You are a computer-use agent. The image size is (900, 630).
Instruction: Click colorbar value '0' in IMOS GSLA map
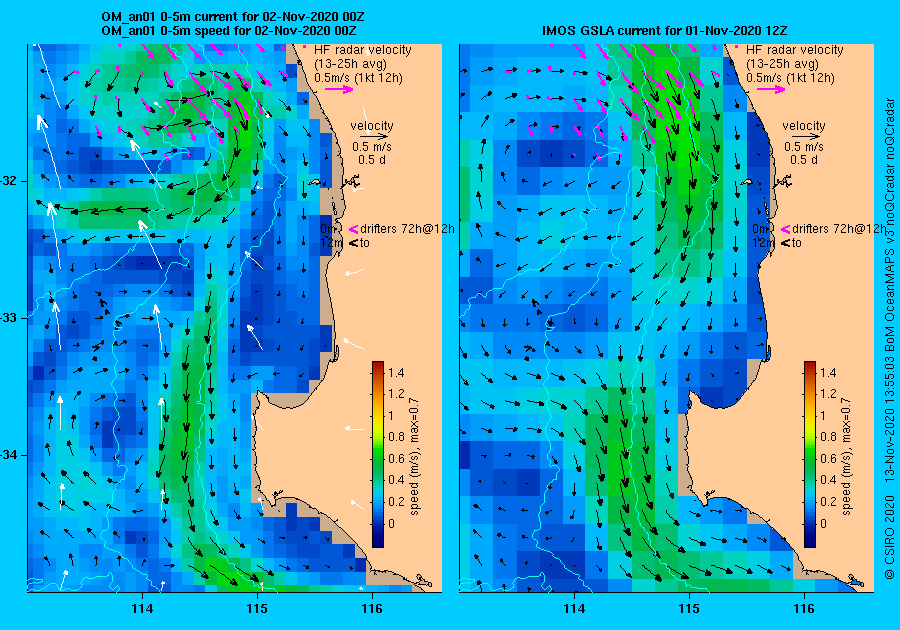(823, 523)
